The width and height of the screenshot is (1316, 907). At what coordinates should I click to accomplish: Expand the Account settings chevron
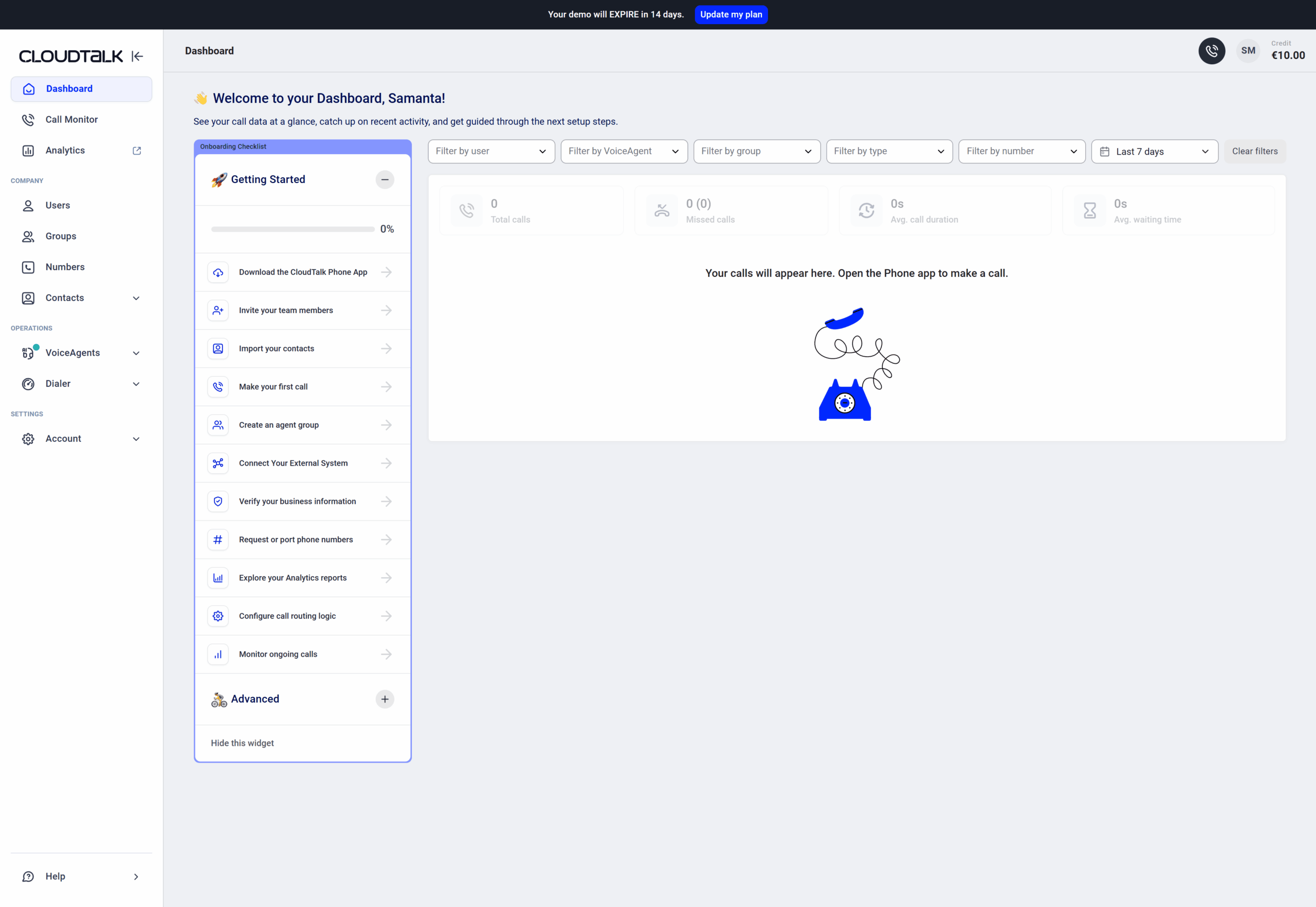tap(136, 439)
